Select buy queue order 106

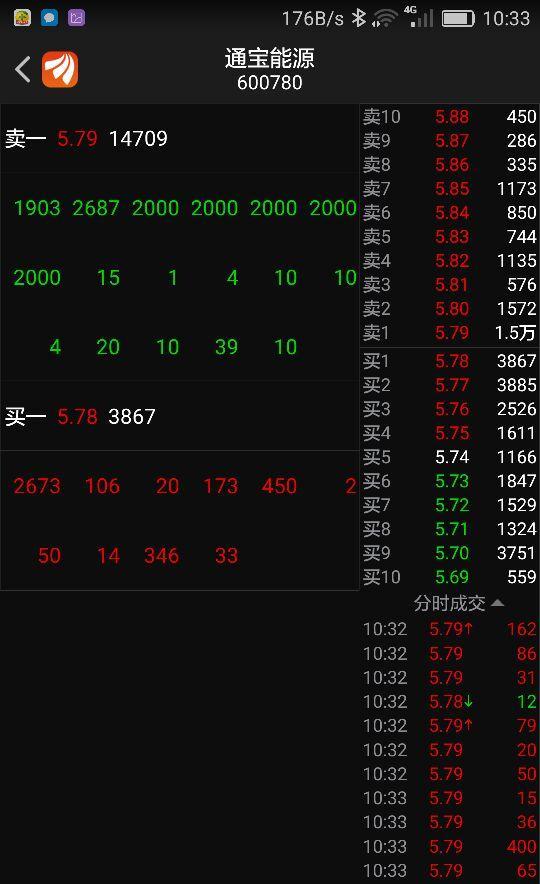click(102, 486)
